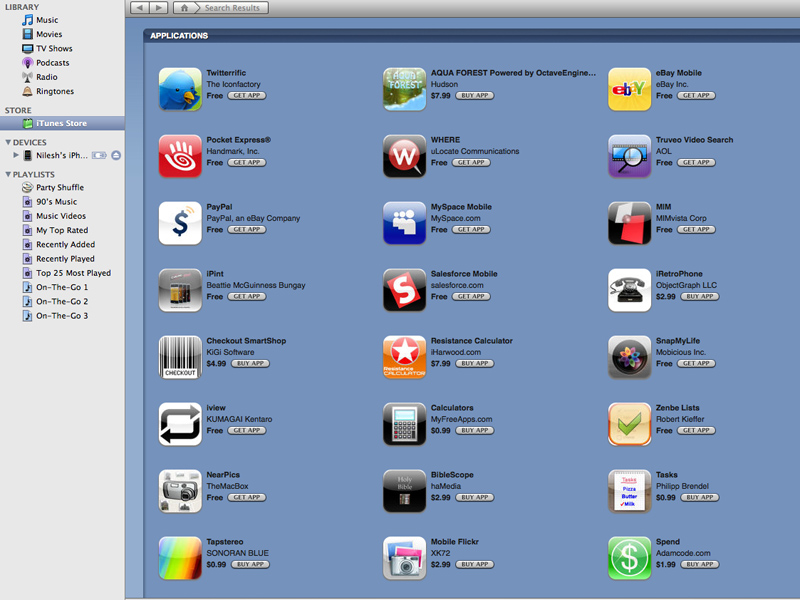Open the AQUA FOREST app icon
Screen dimensions: 800x600
[x=405, y=89]
